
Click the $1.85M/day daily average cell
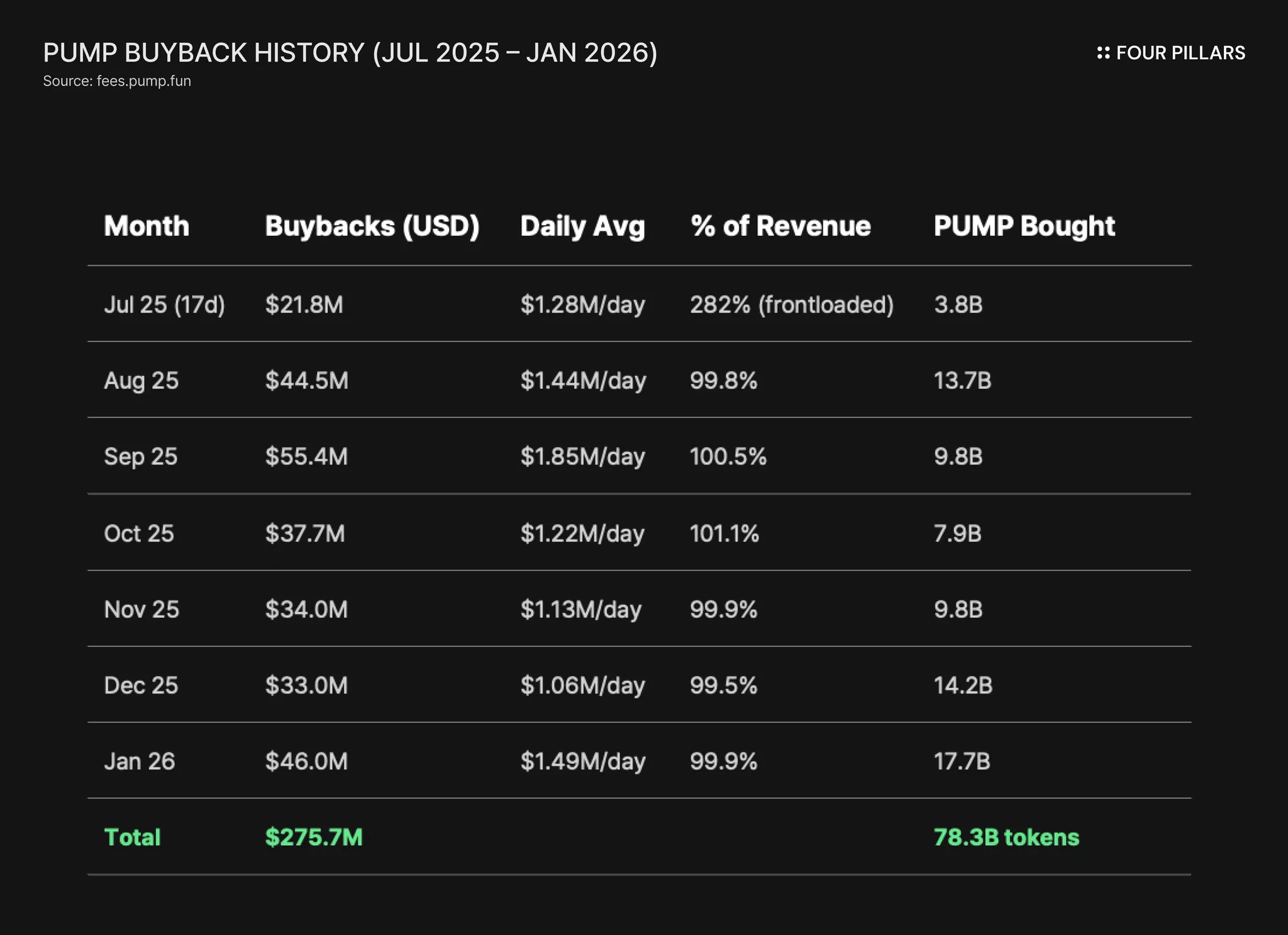(x=582, y=456)
